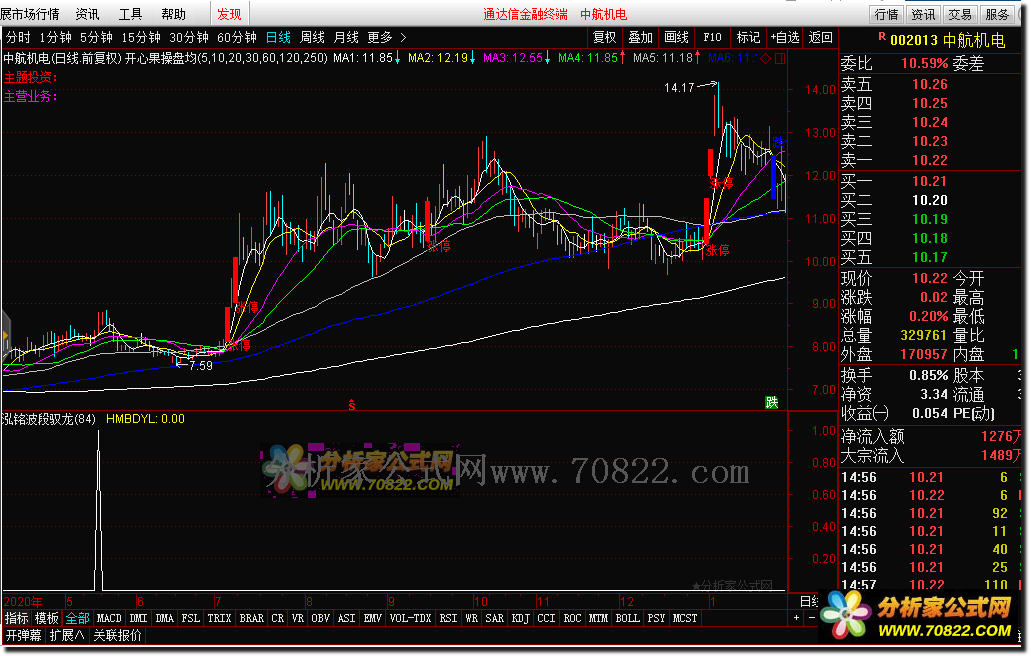
Task: Click the chevron arrow after 更多
Action: pyautogui.click(x=403, y=38)
